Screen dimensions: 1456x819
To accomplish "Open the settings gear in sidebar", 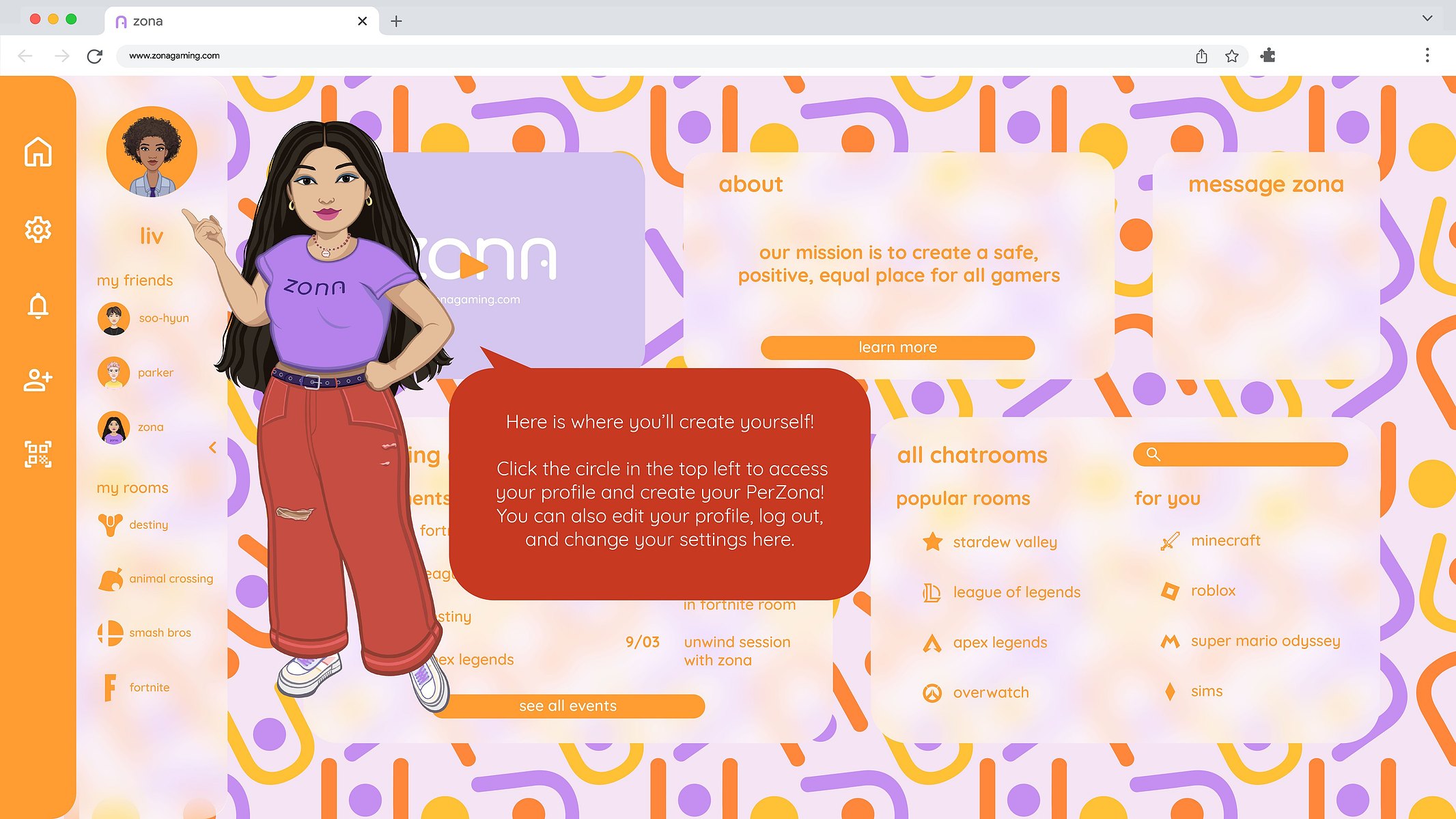I will coord(38,230).
